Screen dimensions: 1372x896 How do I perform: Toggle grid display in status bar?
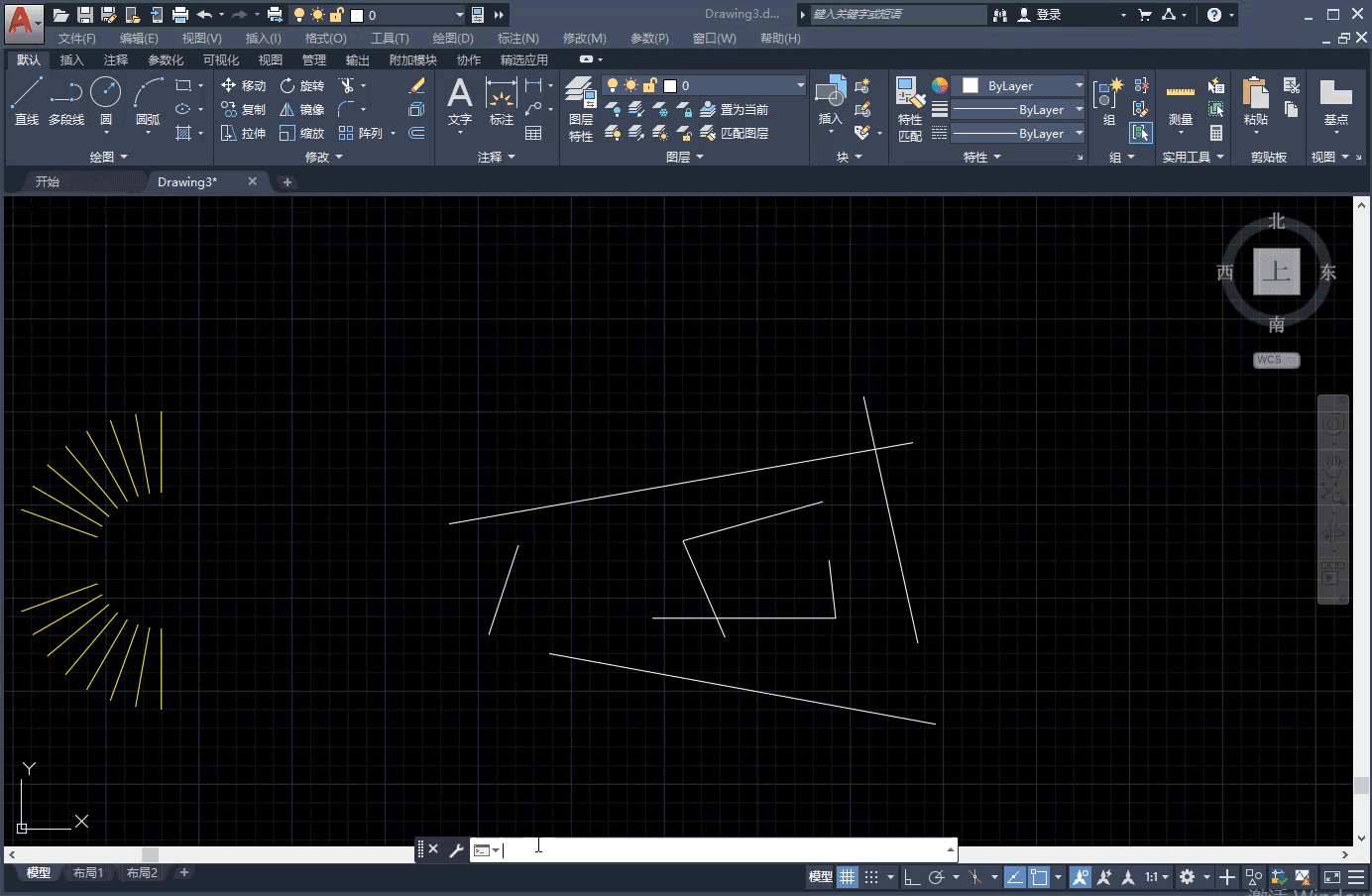coord(847,877)
